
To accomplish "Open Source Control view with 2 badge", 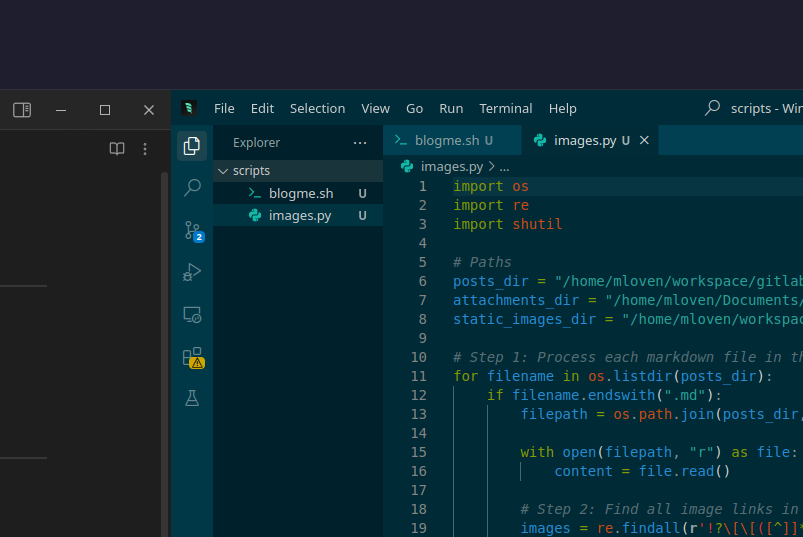I will [x=192, y=231].
